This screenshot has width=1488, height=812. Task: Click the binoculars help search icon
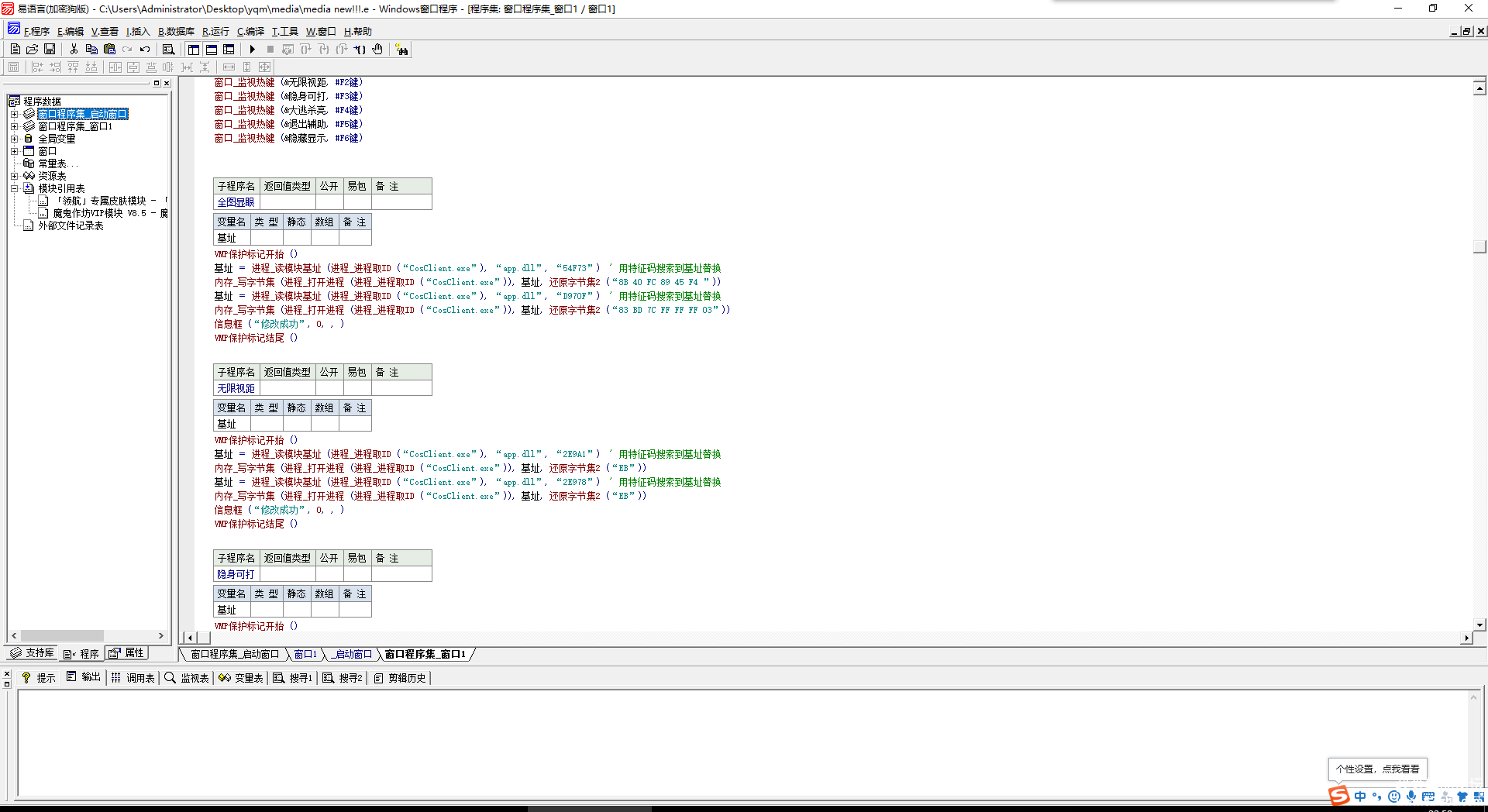[401, 50]
